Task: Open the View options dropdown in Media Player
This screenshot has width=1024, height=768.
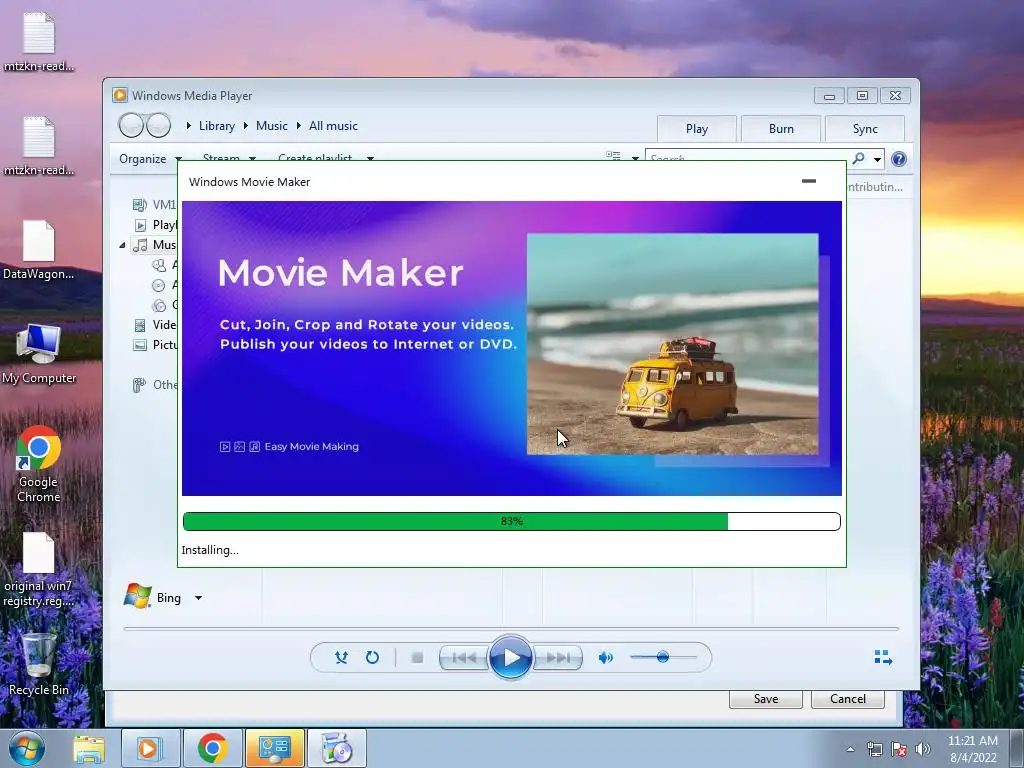Action: pos(635,159)
